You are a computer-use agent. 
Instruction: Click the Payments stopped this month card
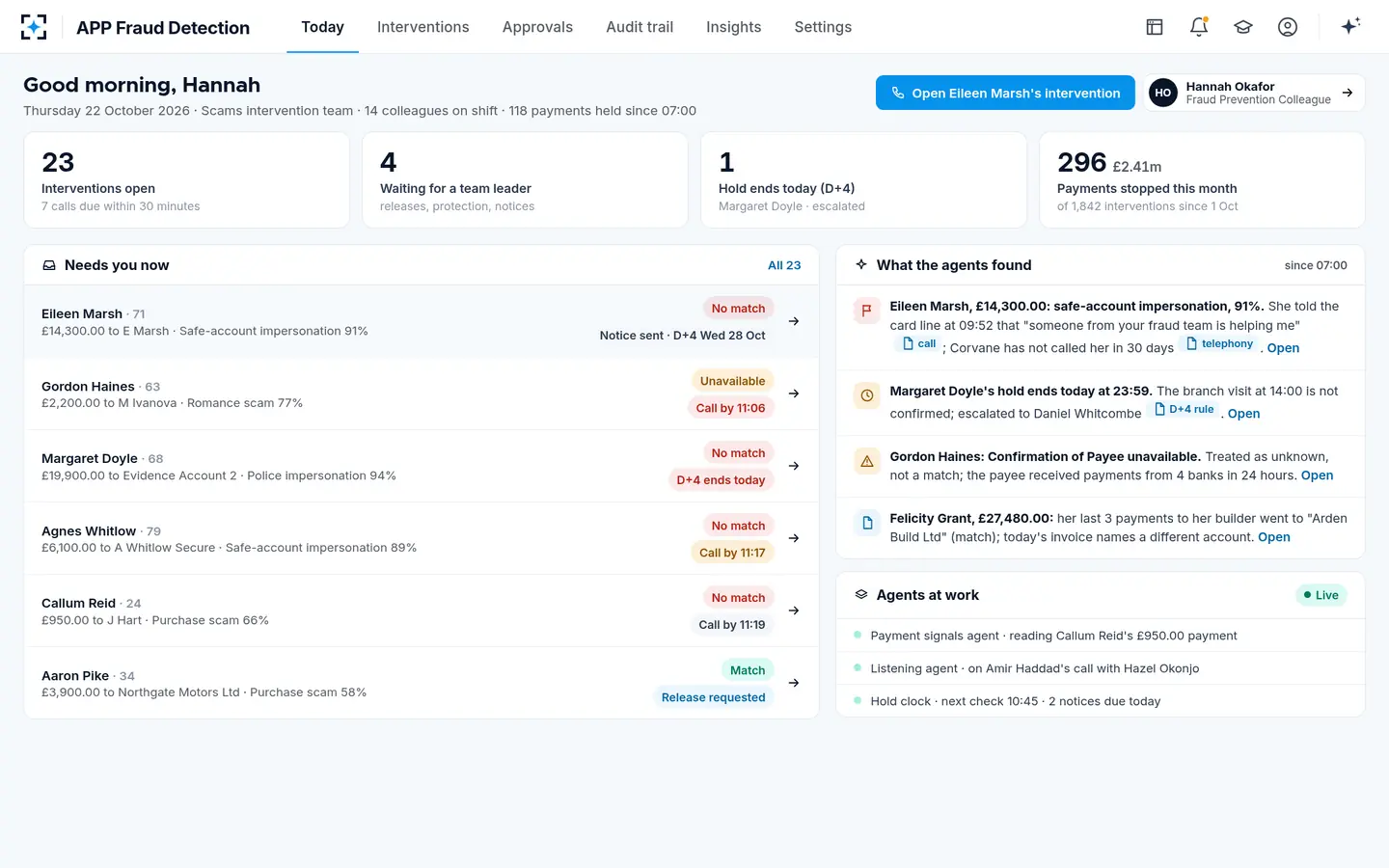[x=1202, y=180]
